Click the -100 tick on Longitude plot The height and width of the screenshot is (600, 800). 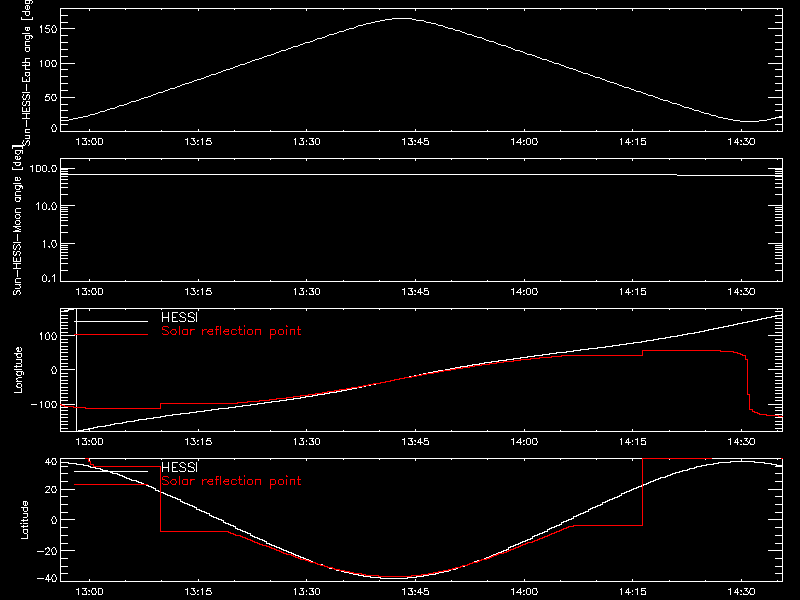44,404
